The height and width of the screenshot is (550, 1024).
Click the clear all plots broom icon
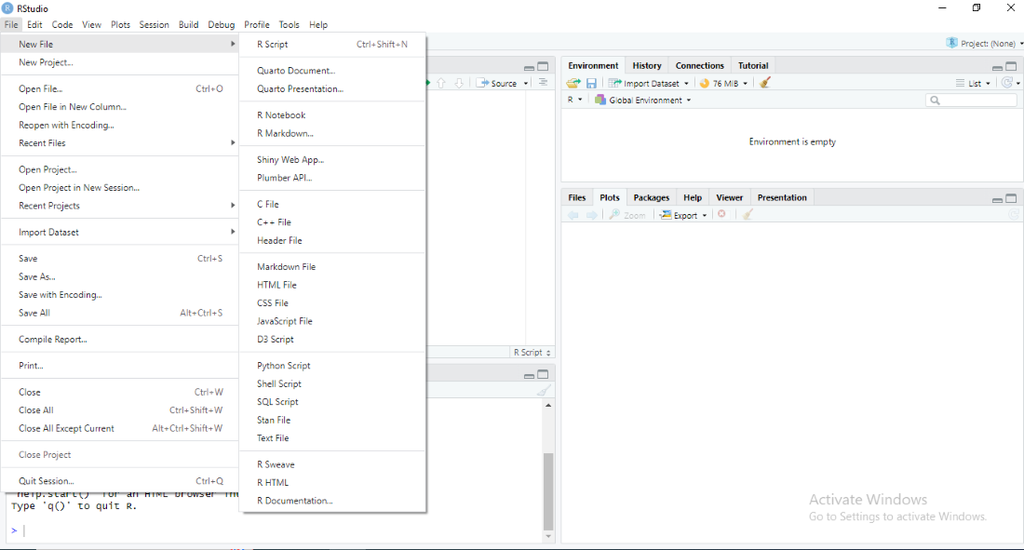(x=748, y=214)
